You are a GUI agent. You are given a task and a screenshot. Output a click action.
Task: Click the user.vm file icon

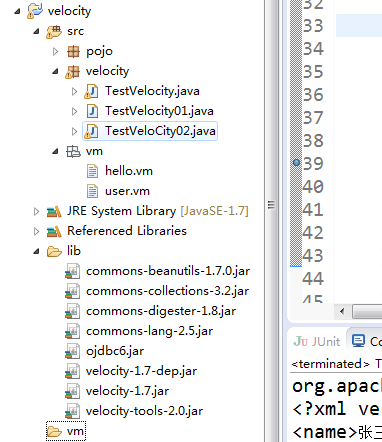coord(92,191)
